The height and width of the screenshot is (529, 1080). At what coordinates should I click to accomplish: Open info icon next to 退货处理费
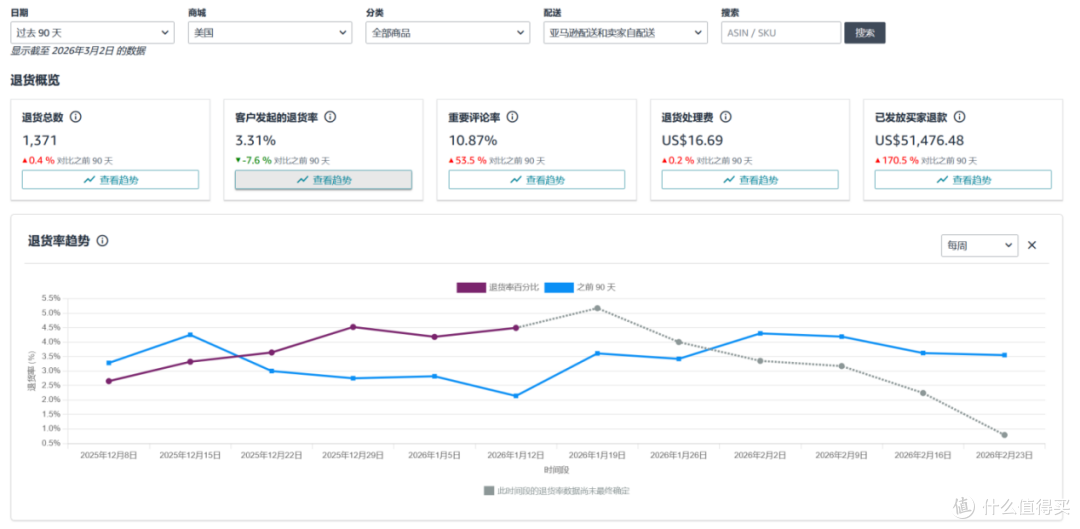click(725, 117)
